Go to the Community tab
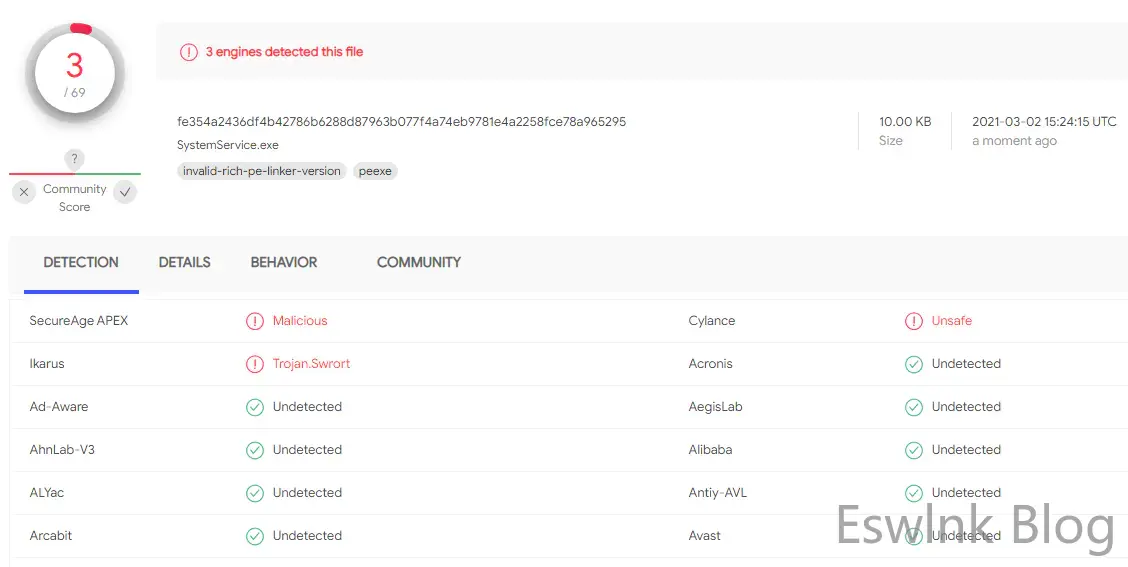The image size is (1128, 567). pyautogui.click(x=419, y=262)
